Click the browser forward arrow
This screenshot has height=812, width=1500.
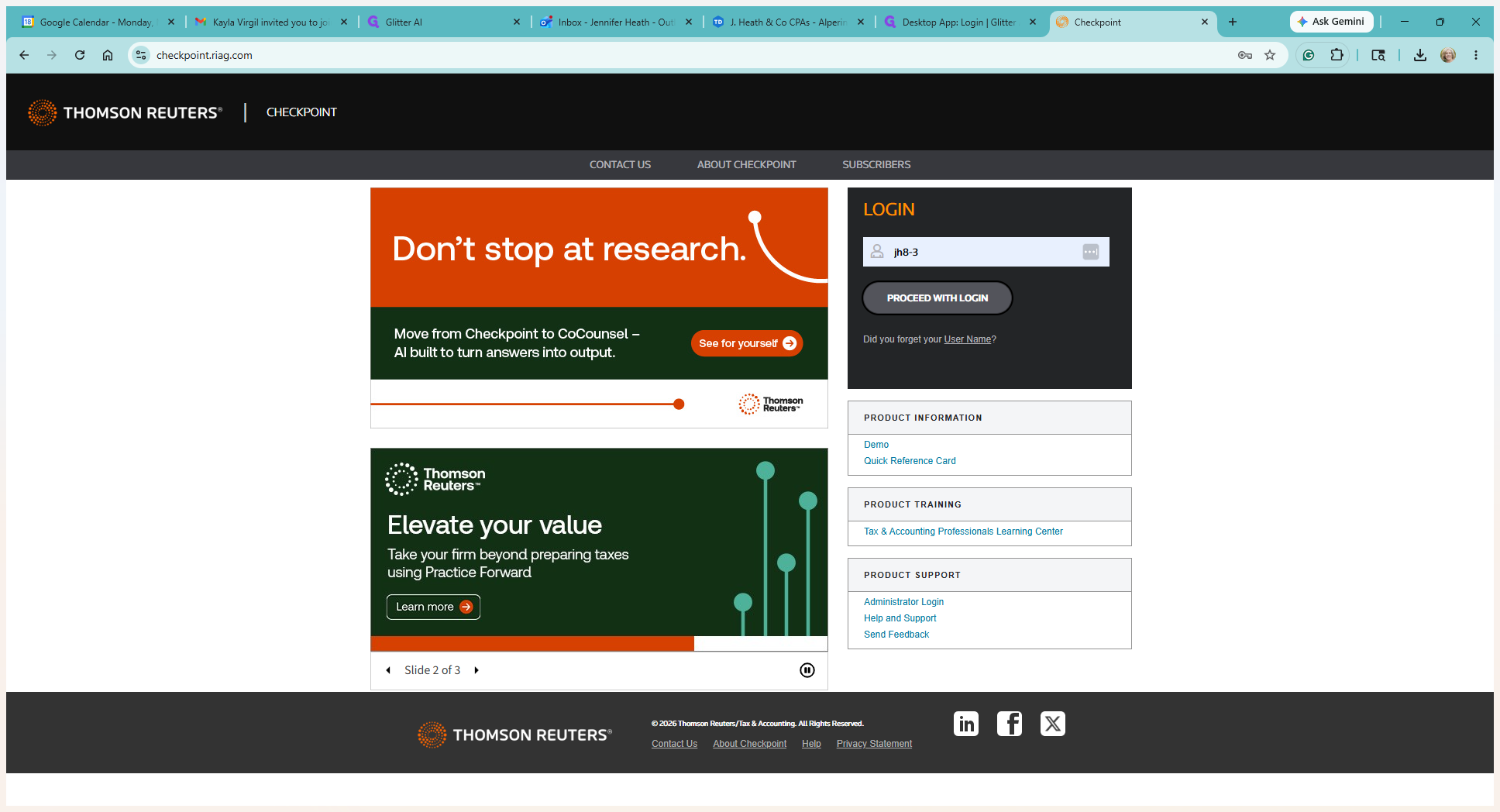coord(52,55)
